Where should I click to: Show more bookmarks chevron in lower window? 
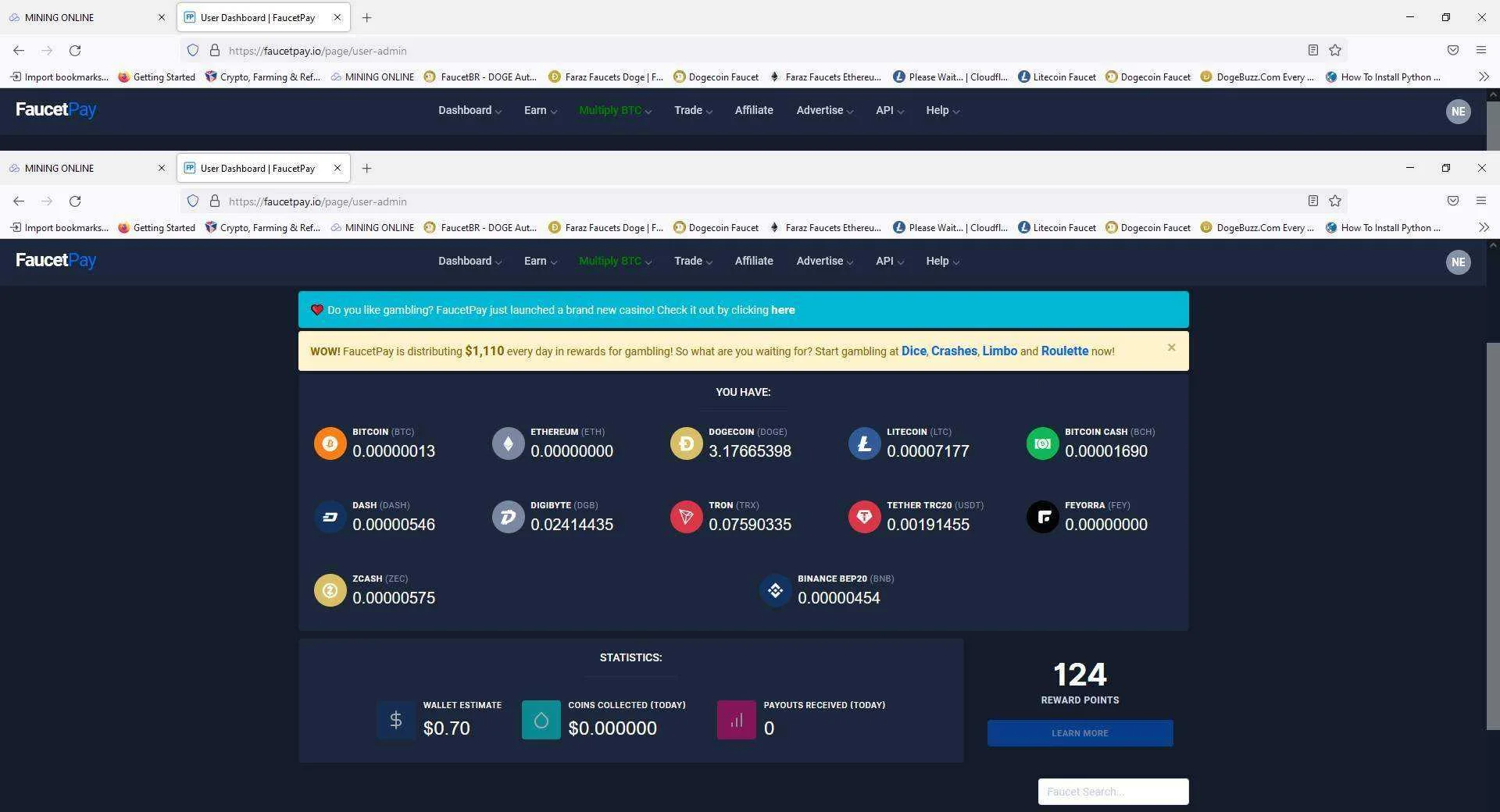(x=1484, y=228)
